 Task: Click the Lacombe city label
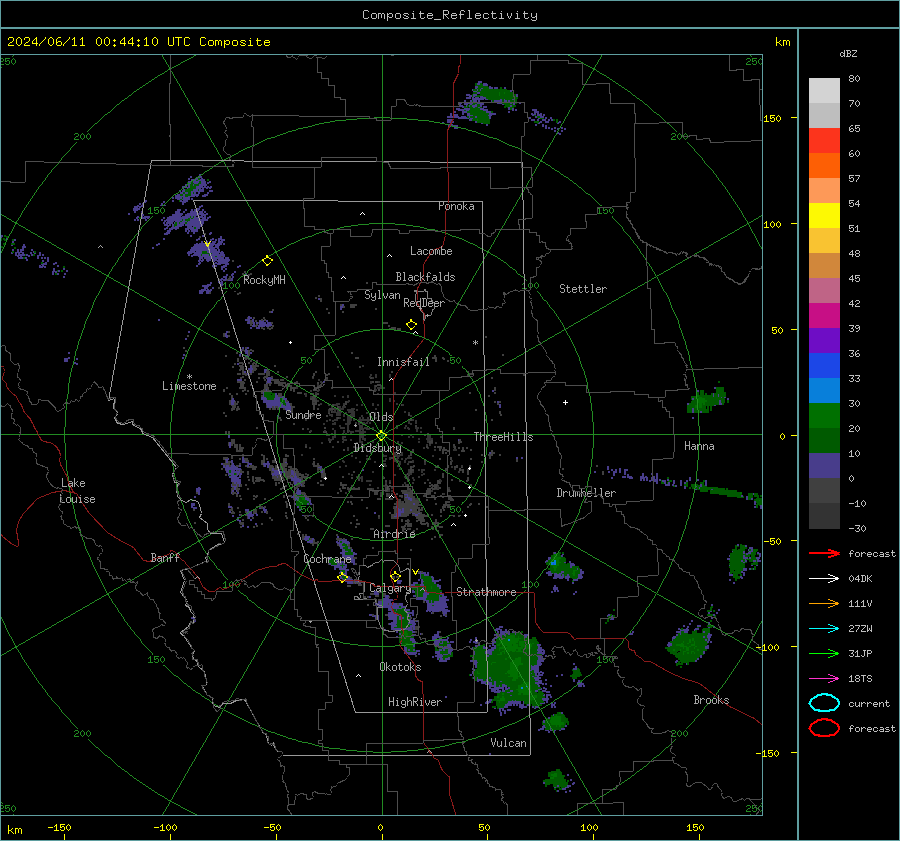click(431, 251)
